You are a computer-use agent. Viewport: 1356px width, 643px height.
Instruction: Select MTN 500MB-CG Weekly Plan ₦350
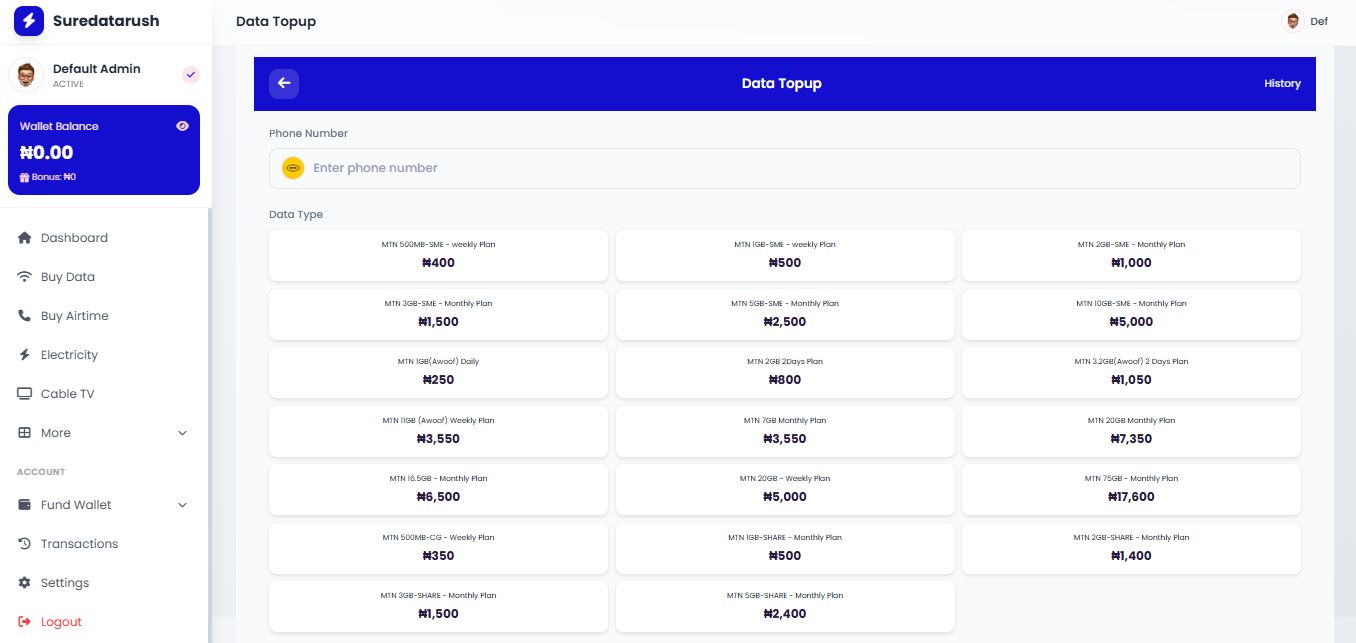tap(438, 548)
